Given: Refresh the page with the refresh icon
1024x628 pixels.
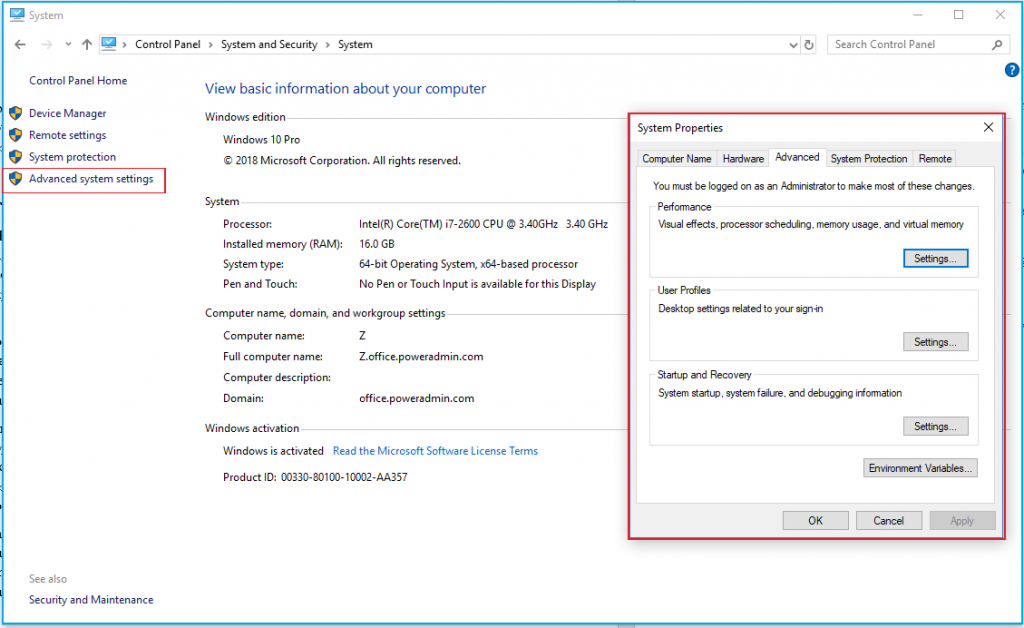Looking at the screenshot, I should click(x=808, y=44).
